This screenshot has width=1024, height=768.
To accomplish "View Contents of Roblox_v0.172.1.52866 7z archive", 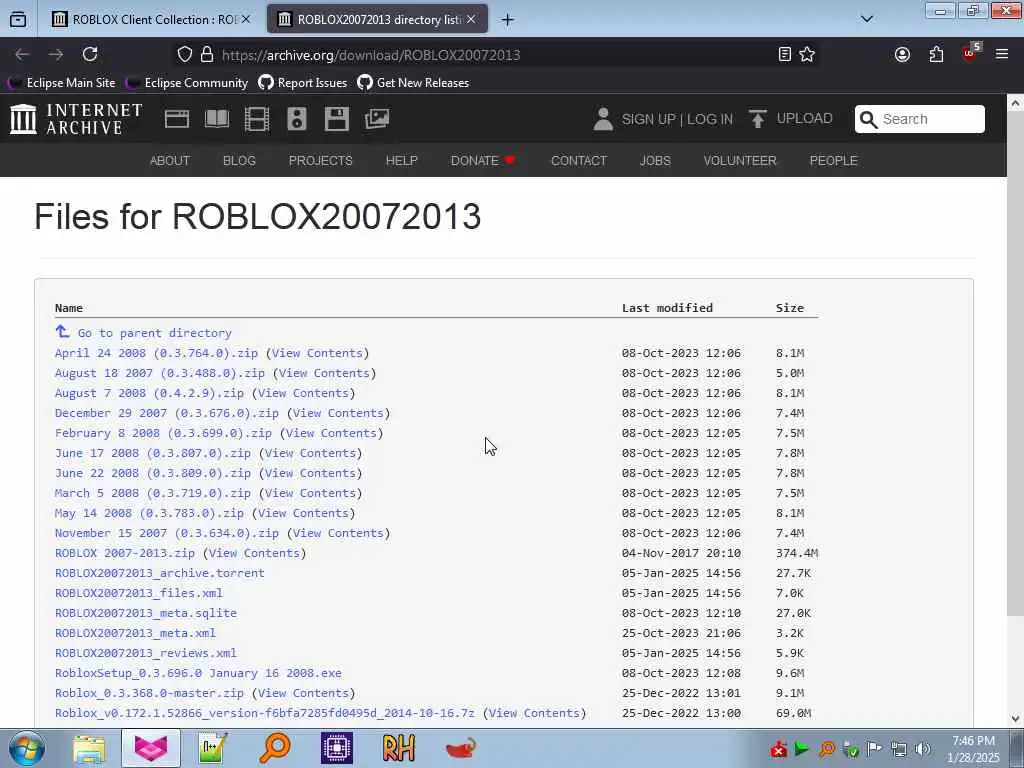I will pyautogui.click(x=534, y=713).
